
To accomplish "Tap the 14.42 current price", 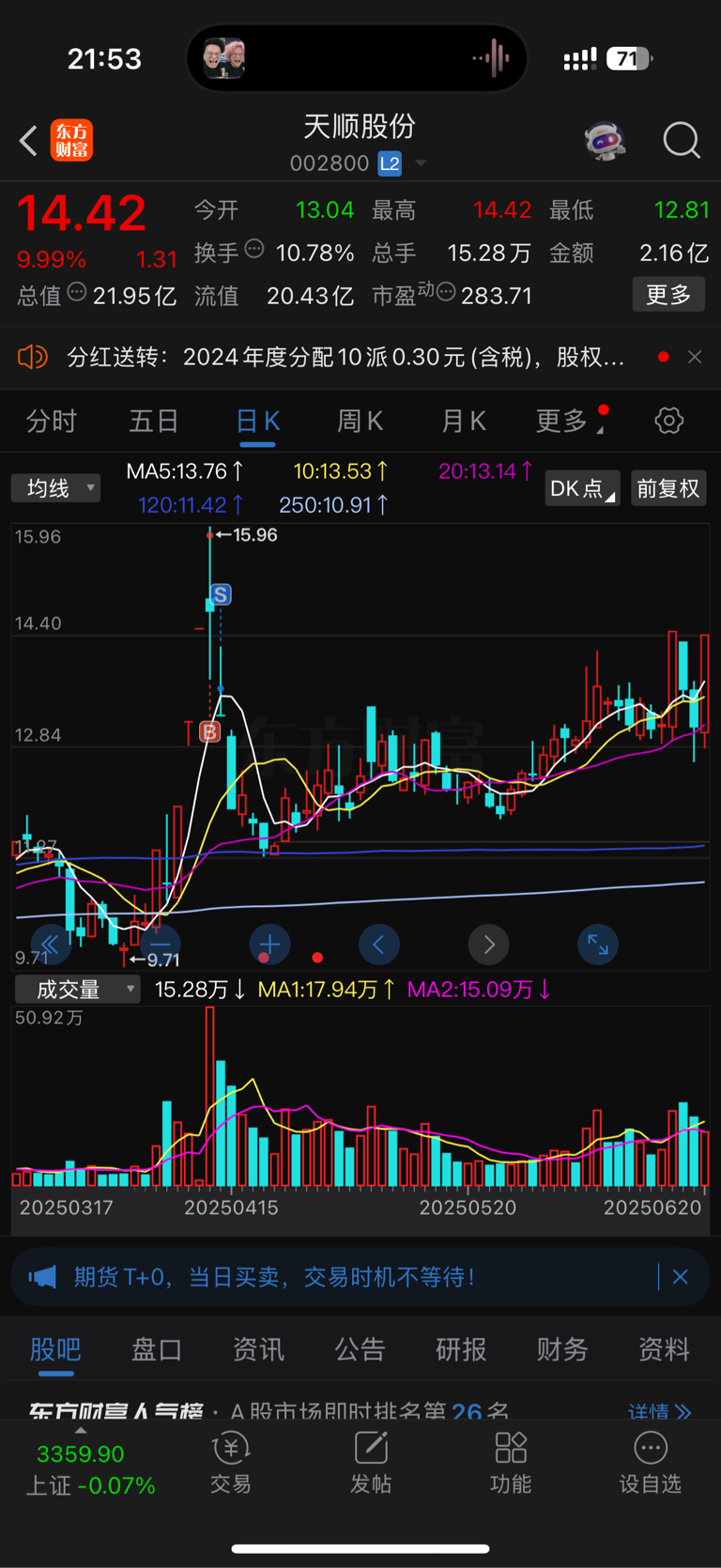I will pos(82,212).
